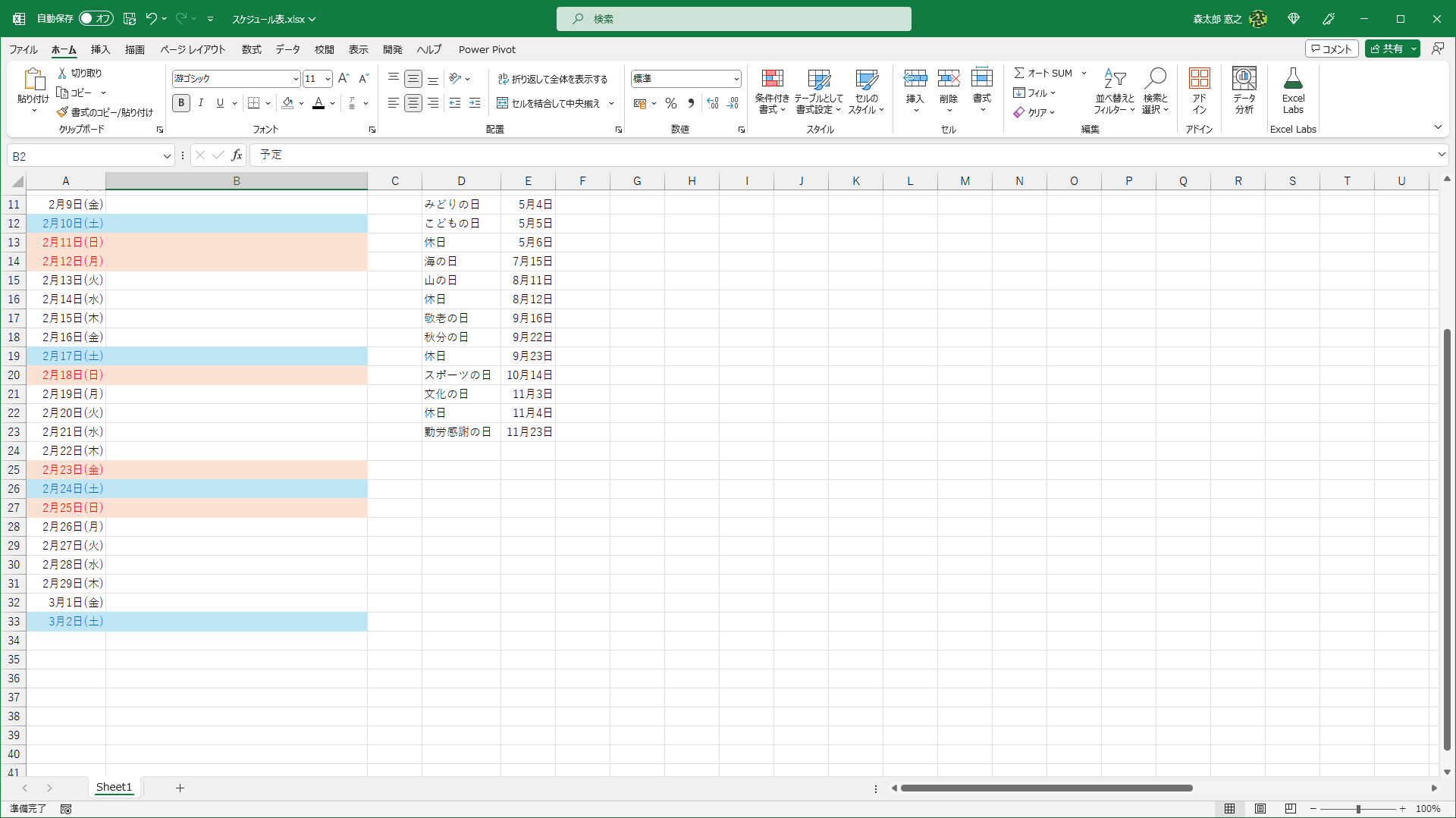The image size is (1456, 818).
Task: Click the fill color bucket swatch
Action: [x=287, y=103]
